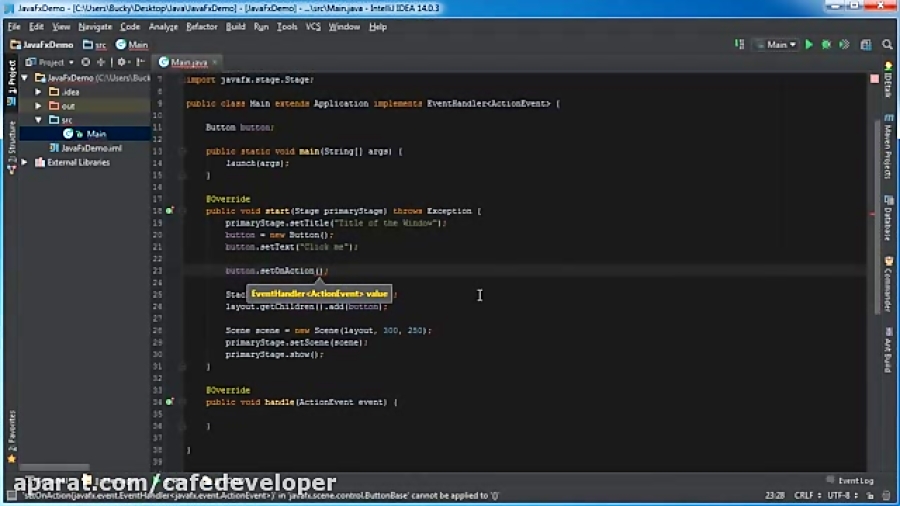Click scroll from source target icon
The width and height of the screenshot is (900, 506).
tap(86, 62)
